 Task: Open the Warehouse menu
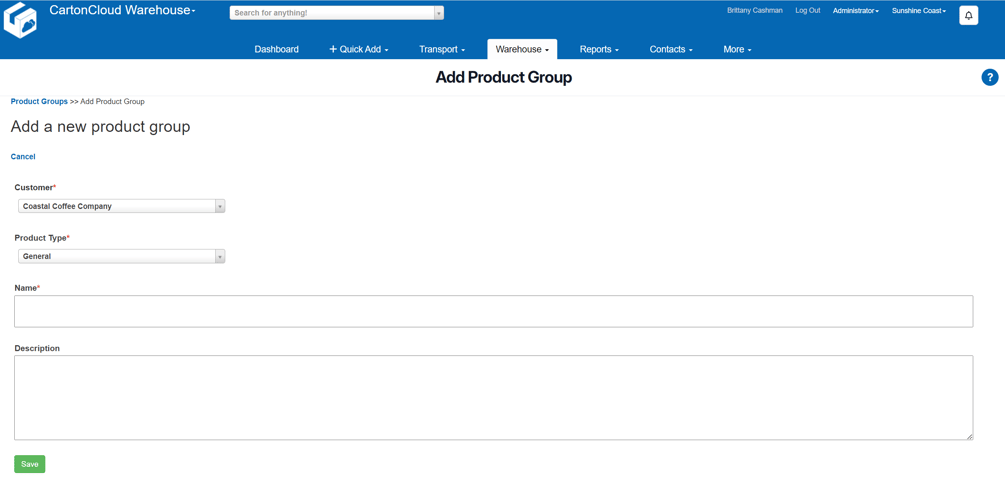point(522,49)
